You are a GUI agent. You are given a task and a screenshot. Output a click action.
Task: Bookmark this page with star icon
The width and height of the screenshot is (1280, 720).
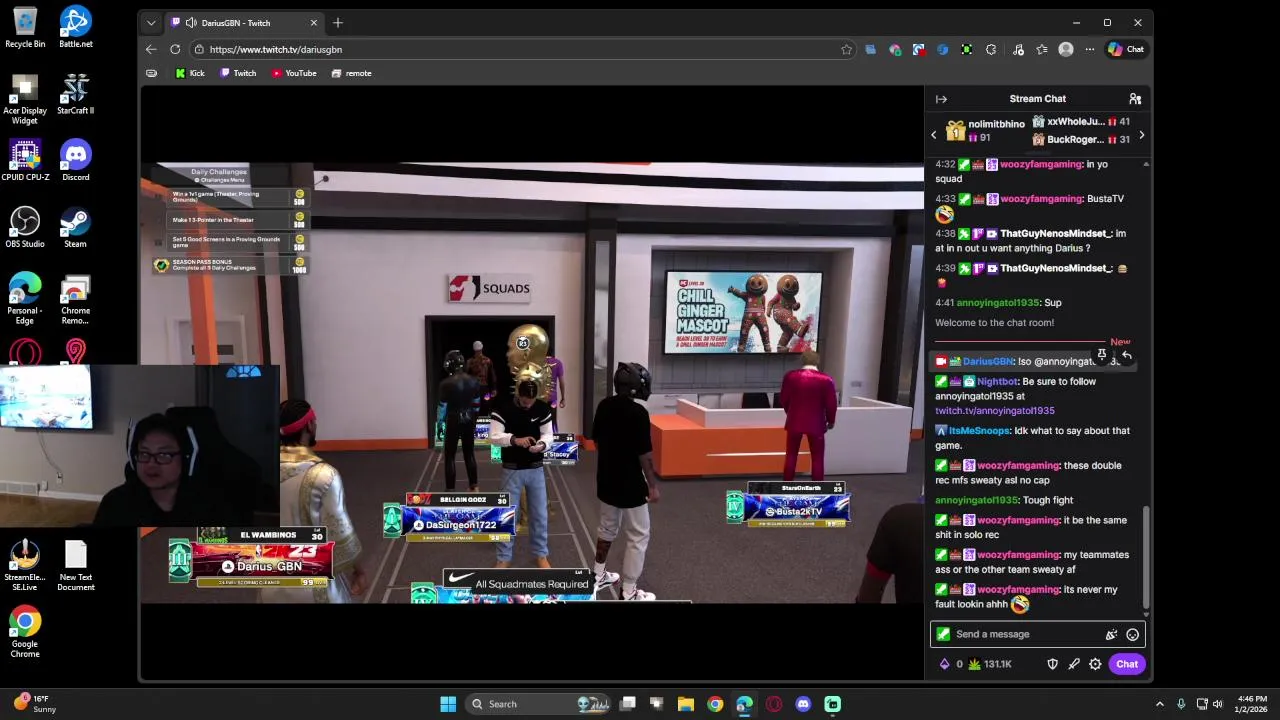(x=846, y=49)
